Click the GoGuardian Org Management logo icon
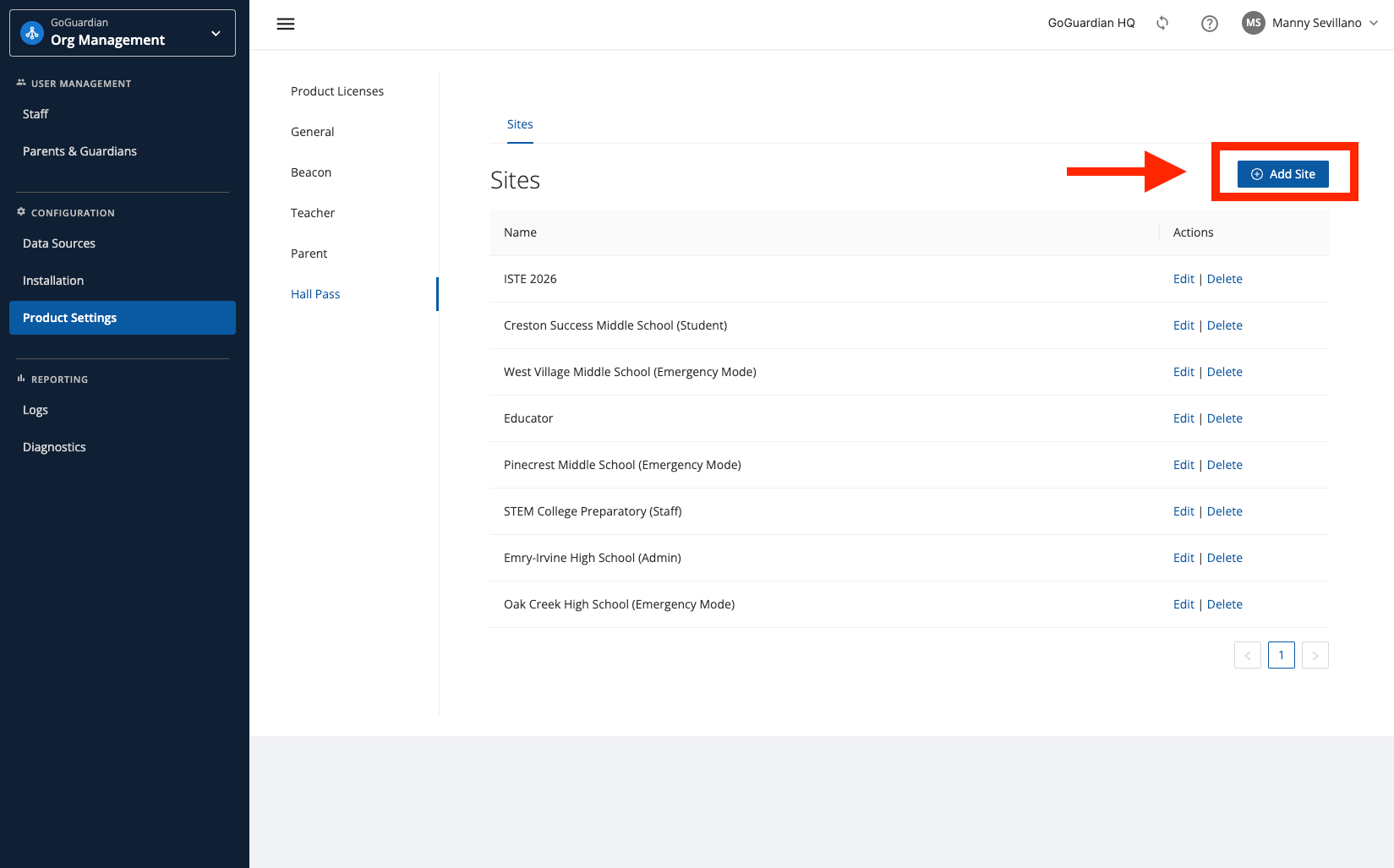Image resolution: width=1394 pixels, height=868 pixels. point(32,33)
